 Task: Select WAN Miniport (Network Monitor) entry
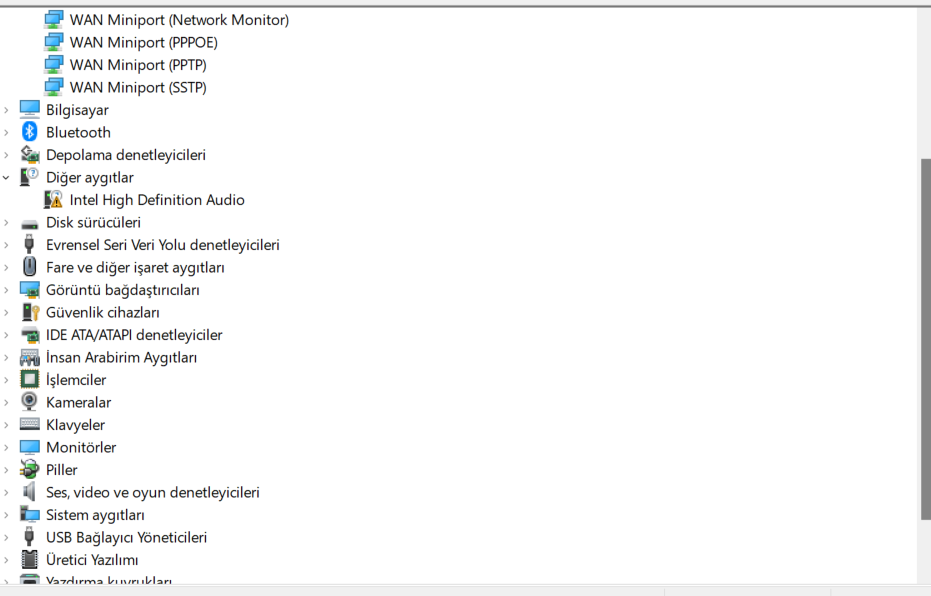point(179,20)
